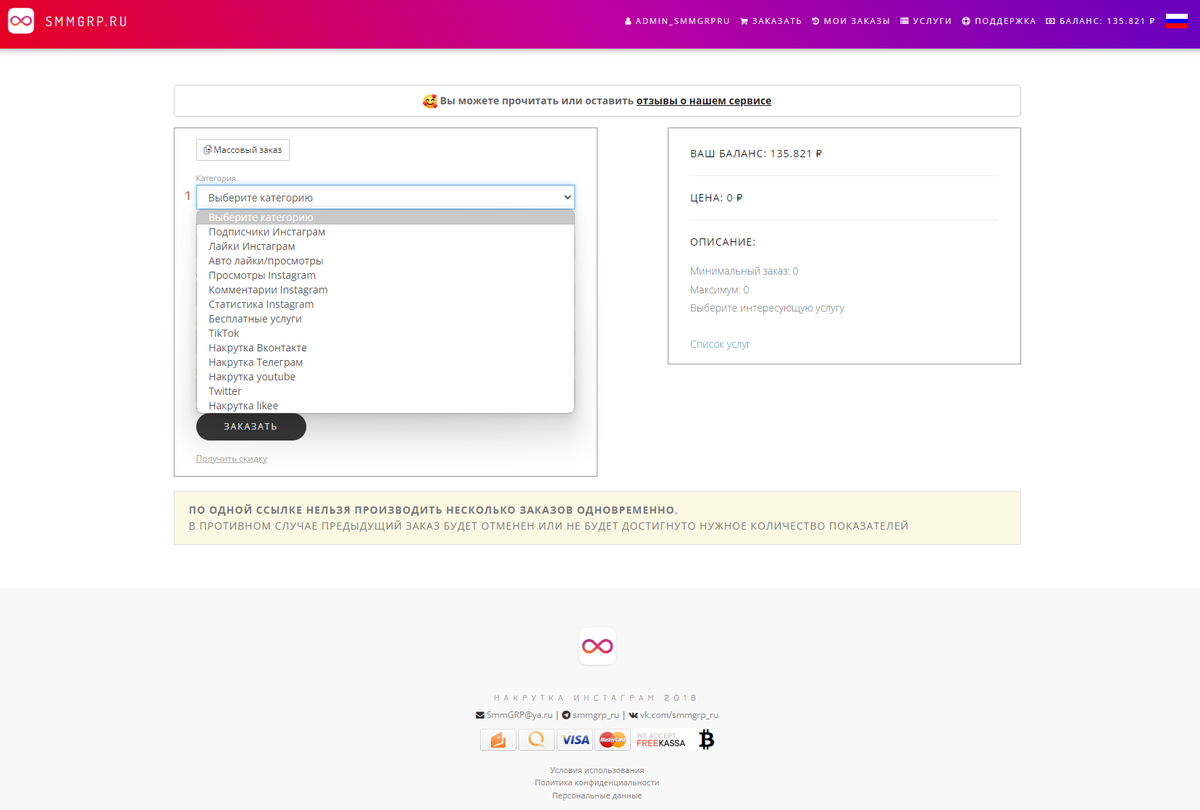Click the orange wallet payment icon

pyautogui.click(x=498, y=740)
